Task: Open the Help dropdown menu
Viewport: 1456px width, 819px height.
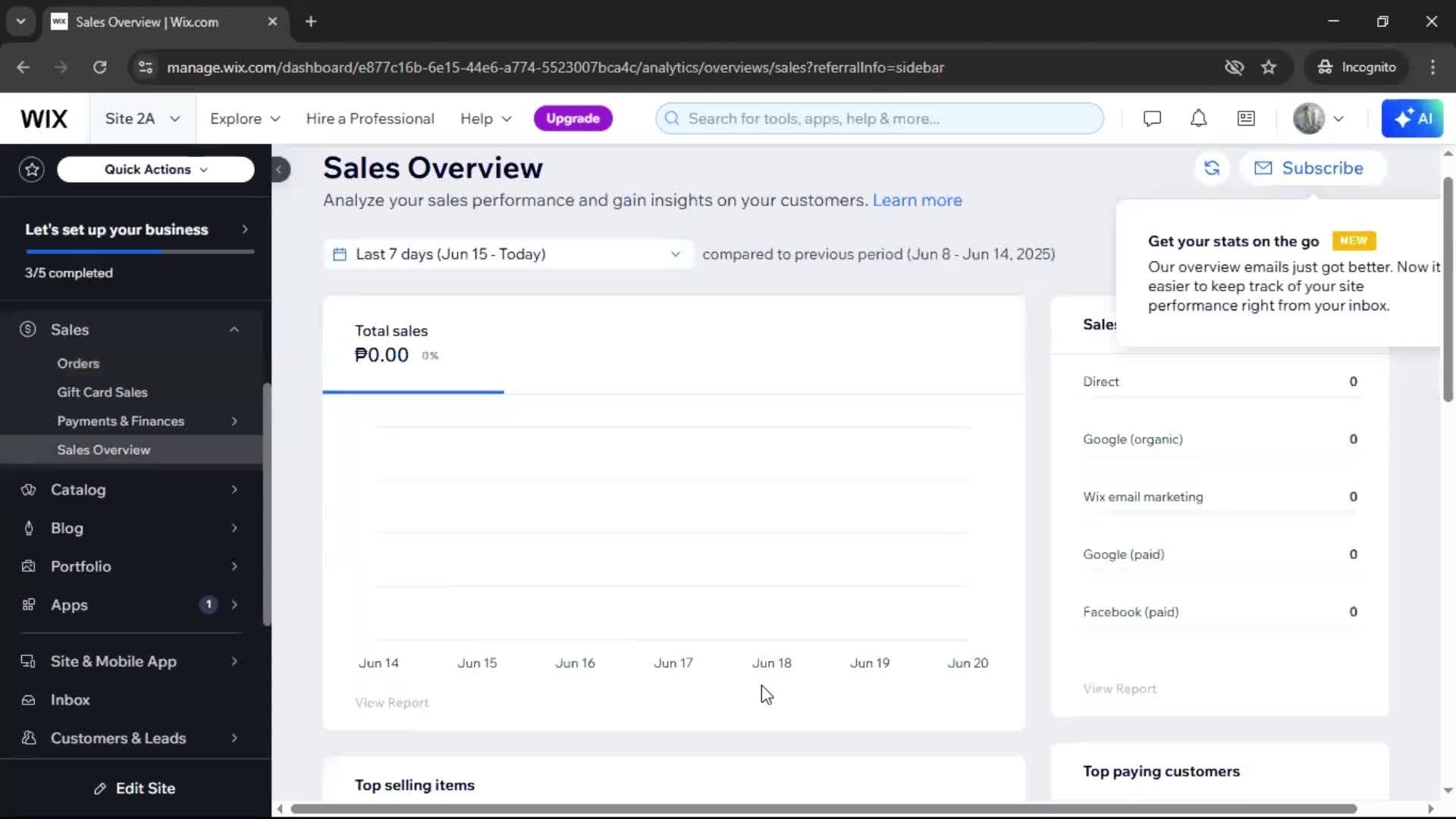Action: 486,119
